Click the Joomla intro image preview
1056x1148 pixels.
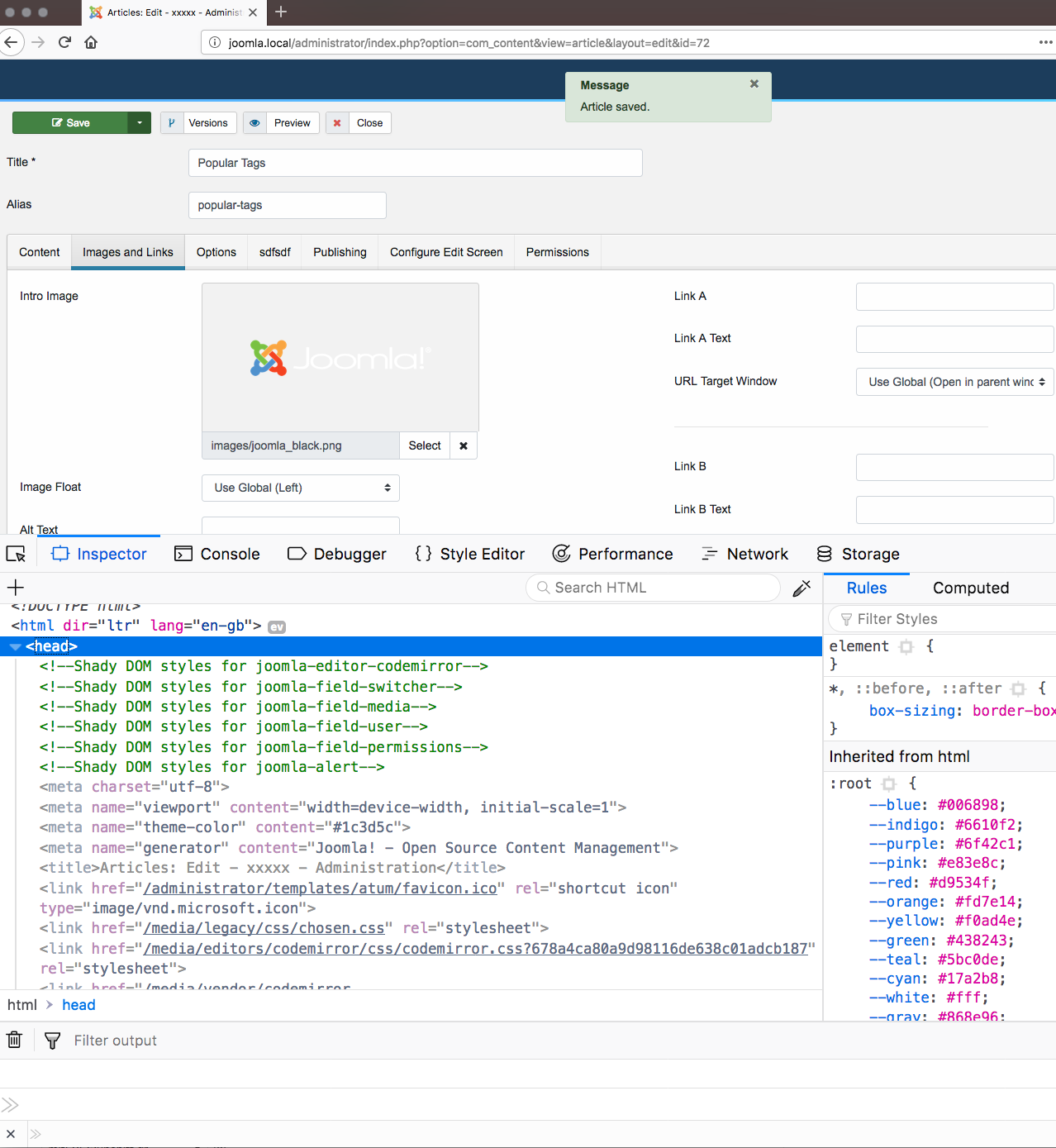pyautogui.click(x=340, y=357)
